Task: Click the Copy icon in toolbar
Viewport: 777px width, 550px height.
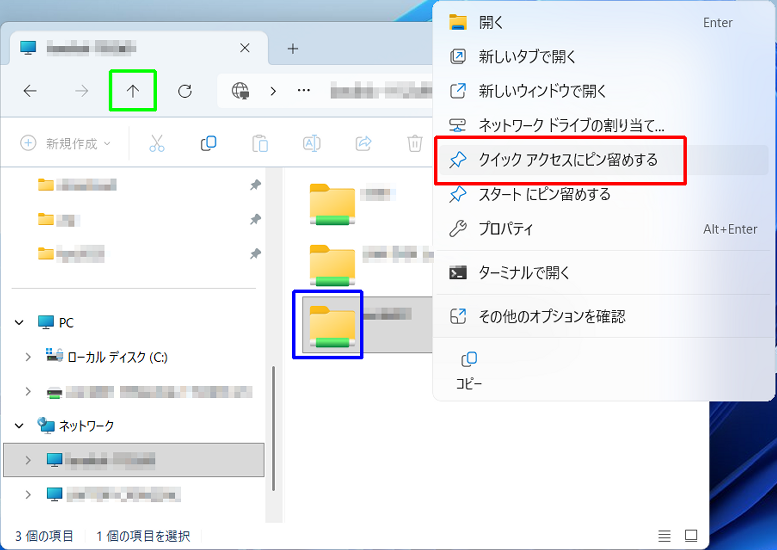Action: click(208, 143)
